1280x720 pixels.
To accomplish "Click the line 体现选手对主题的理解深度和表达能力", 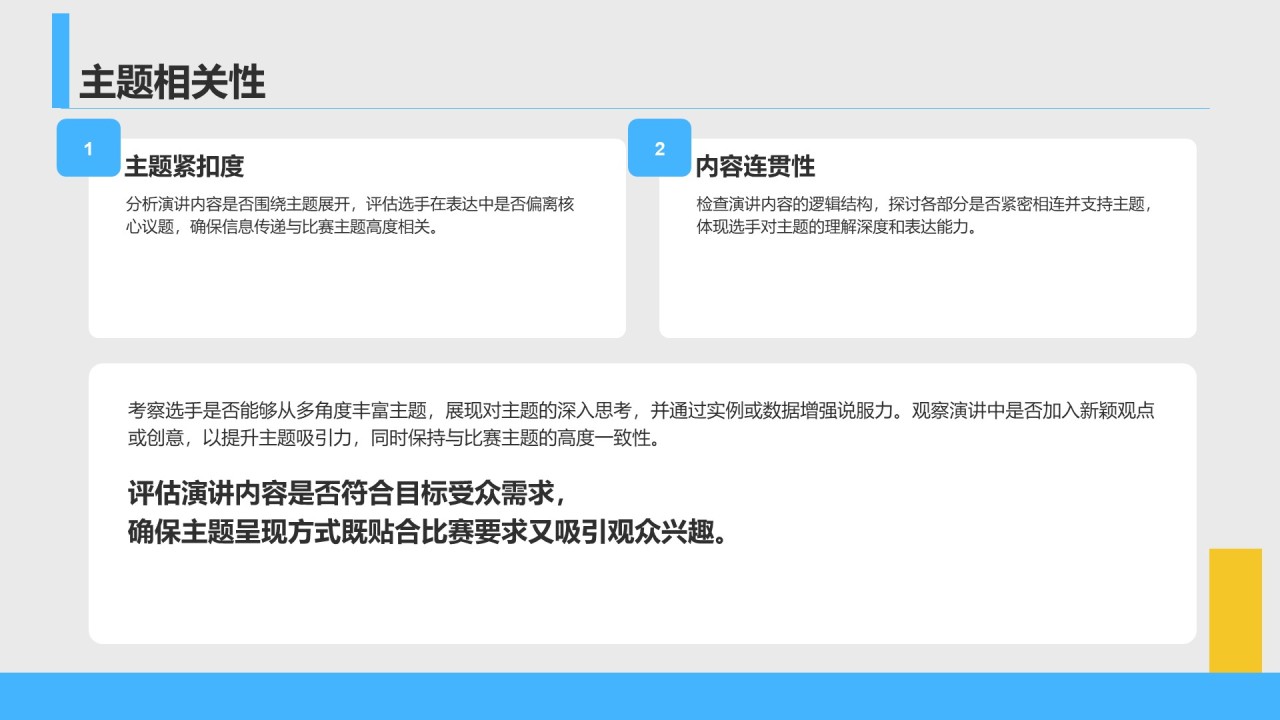I will click(x=836, y=227).
